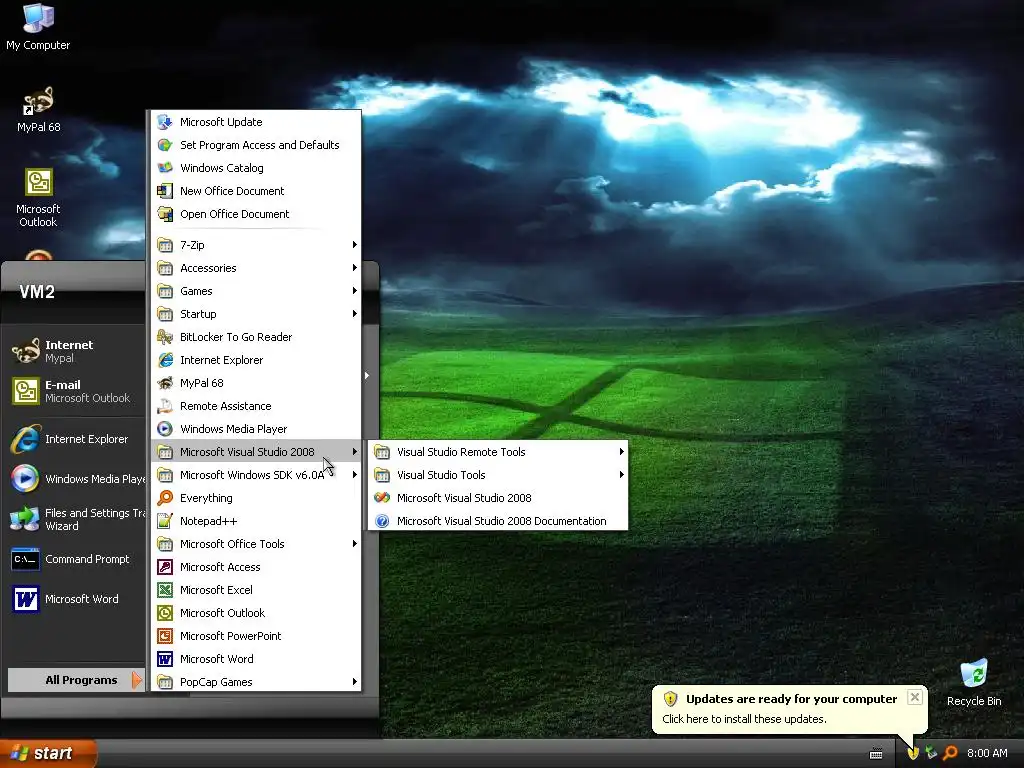Click Microsoft Visual Studio 2008 app icon in submenu
Viewport: 1024px width, 768px height.
(x=382, y=498)
